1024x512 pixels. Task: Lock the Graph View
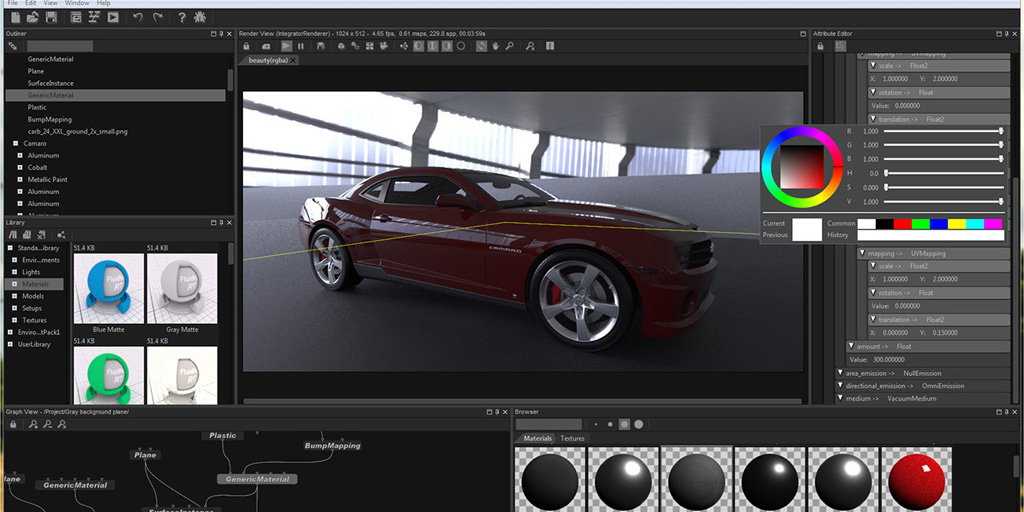click(12, 425)
